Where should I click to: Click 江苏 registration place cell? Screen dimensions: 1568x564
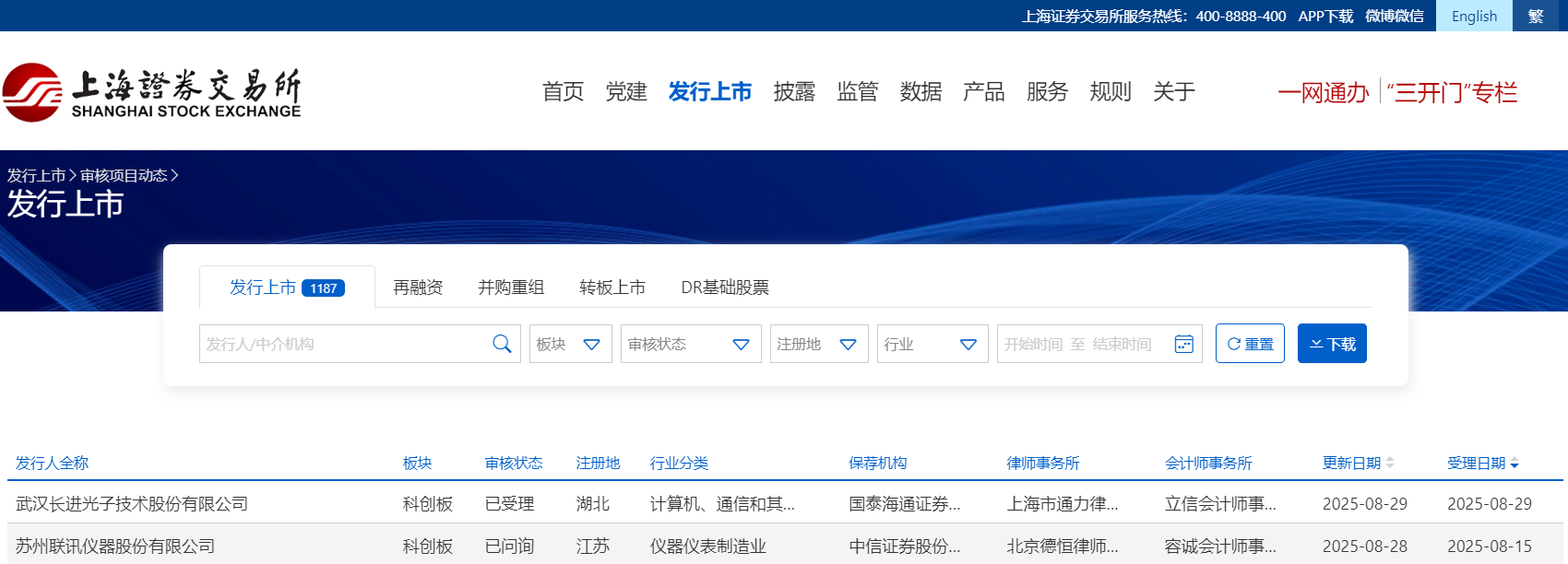(x=592, y=546)
